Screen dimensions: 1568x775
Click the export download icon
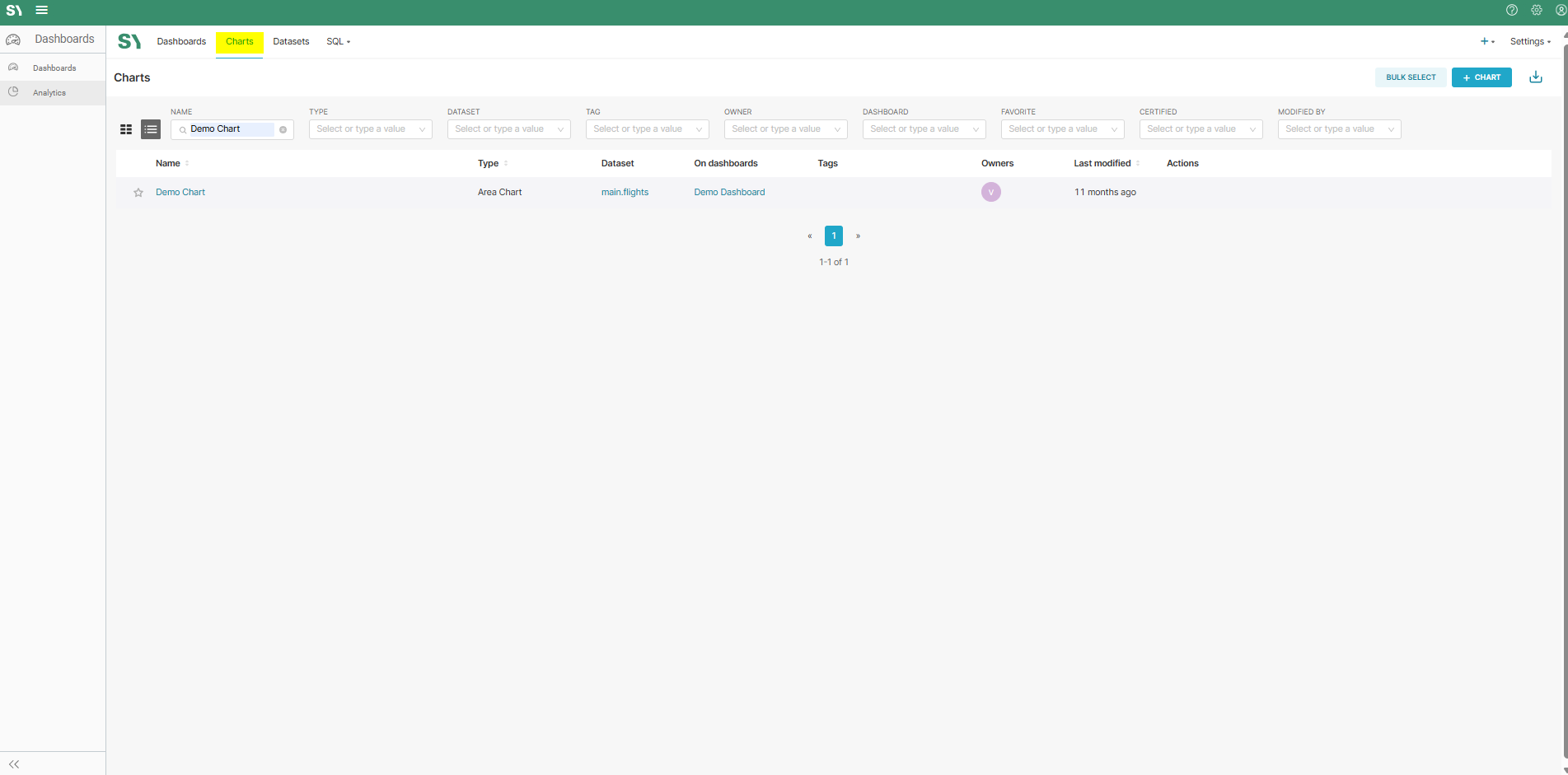[x=1536, y=77]
